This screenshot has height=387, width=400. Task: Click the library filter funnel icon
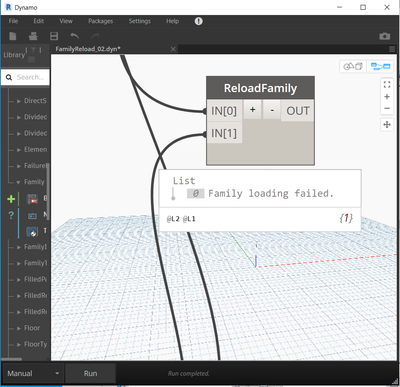click(33, 50)
